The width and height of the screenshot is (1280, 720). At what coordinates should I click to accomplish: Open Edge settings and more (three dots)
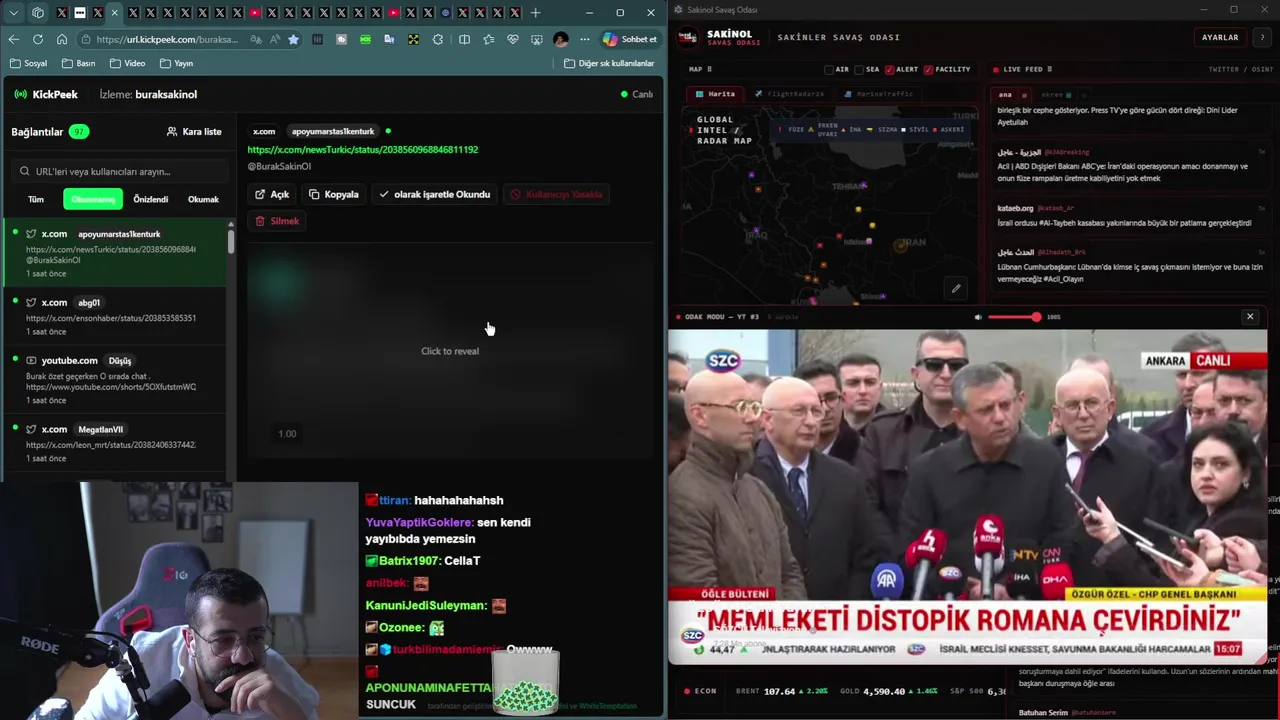click(585, 39)
